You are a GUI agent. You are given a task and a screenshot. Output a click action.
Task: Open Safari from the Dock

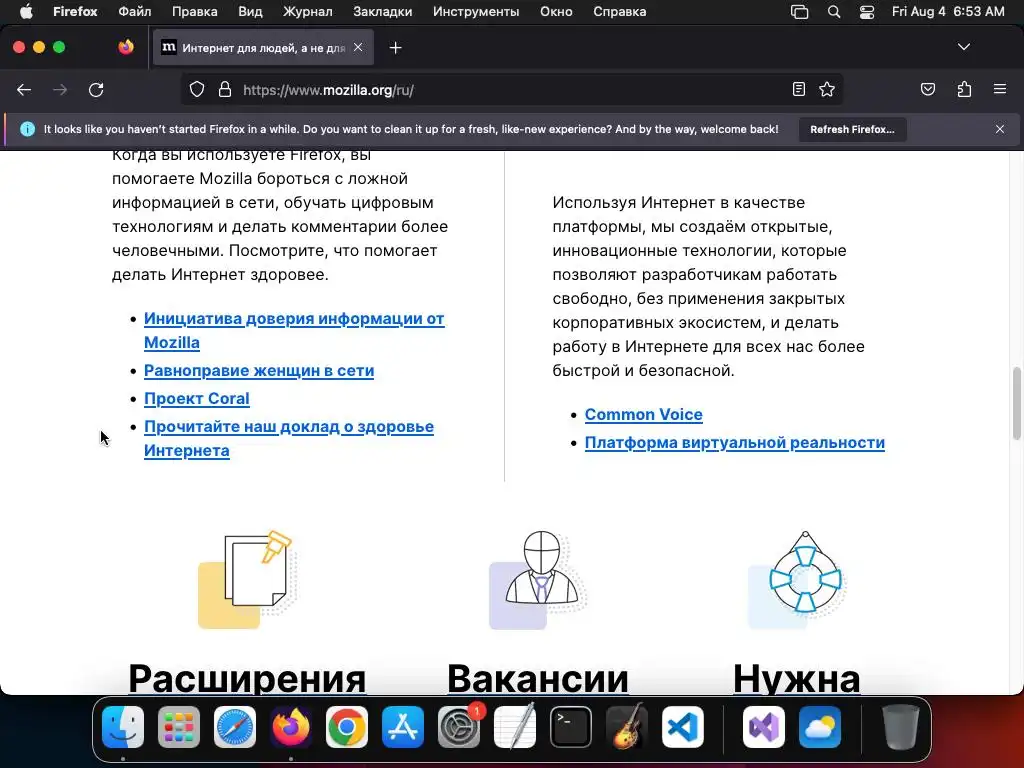point(235,727)
